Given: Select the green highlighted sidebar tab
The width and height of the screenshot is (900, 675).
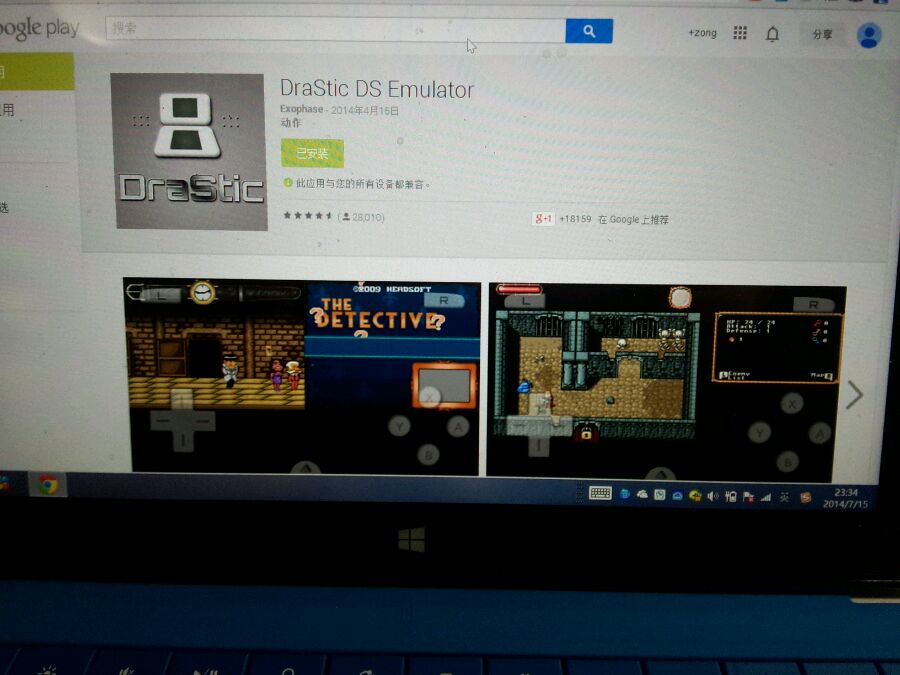Looking at the screenshot, I should click(36, 72).
